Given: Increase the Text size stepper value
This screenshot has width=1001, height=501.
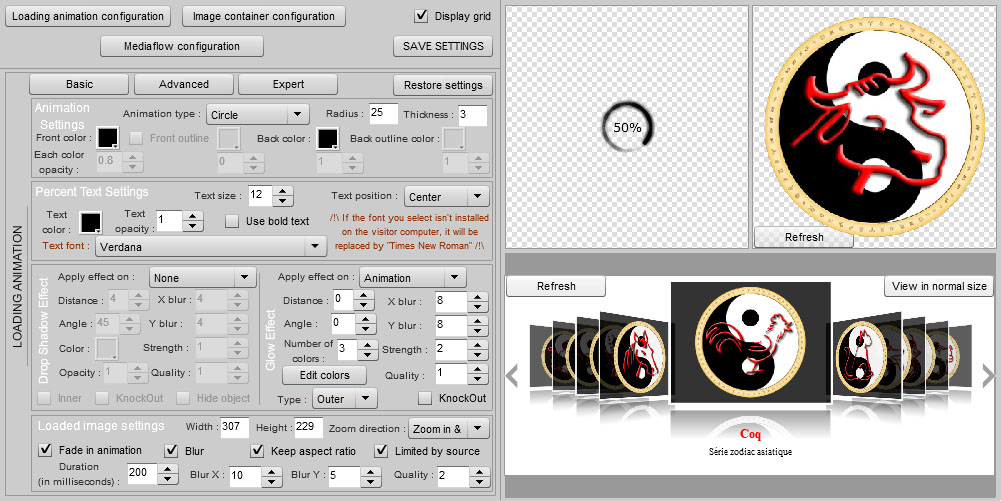Looking at the screenshot, I should (x=282, y=191).
